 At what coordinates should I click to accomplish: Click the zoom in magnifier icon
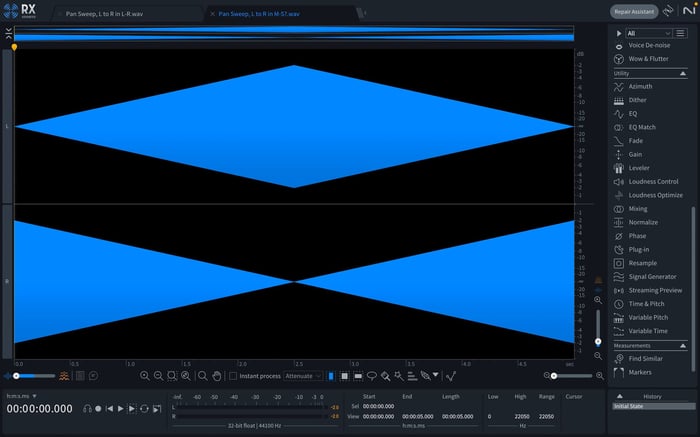145,376
